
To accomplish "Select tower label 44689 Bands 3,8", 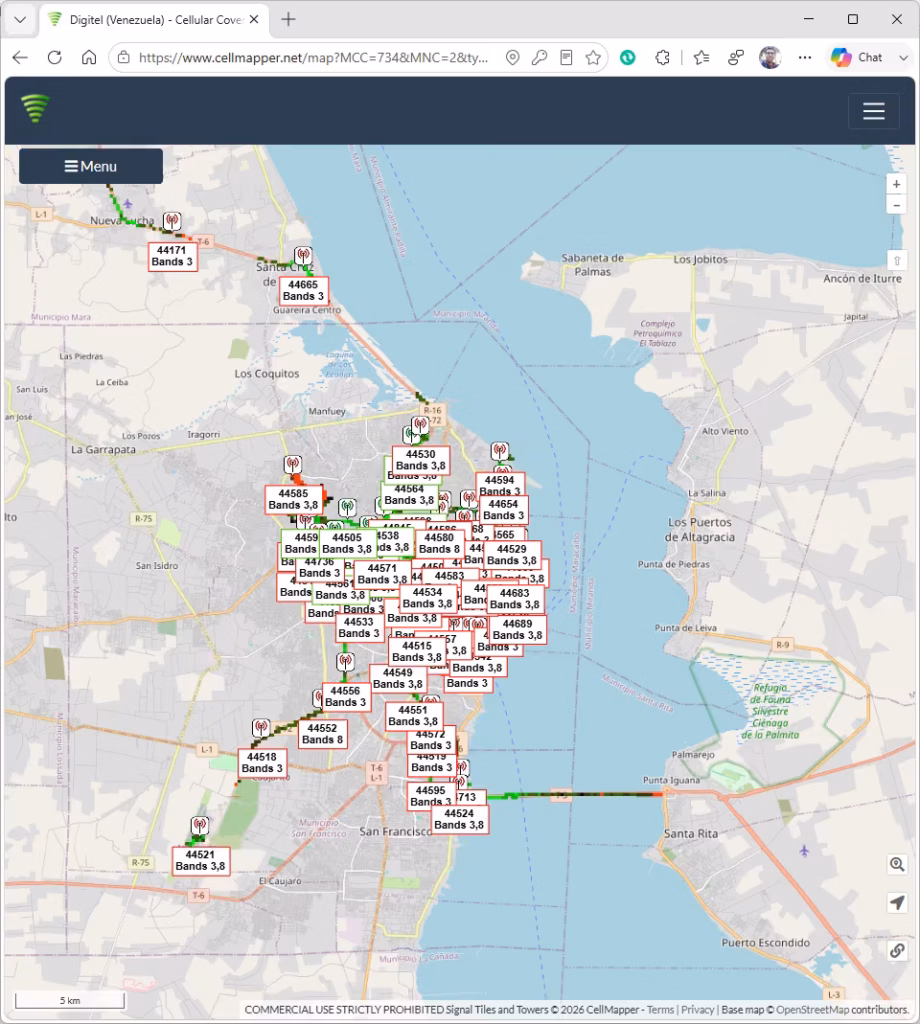I will click(x=517, y=630).
